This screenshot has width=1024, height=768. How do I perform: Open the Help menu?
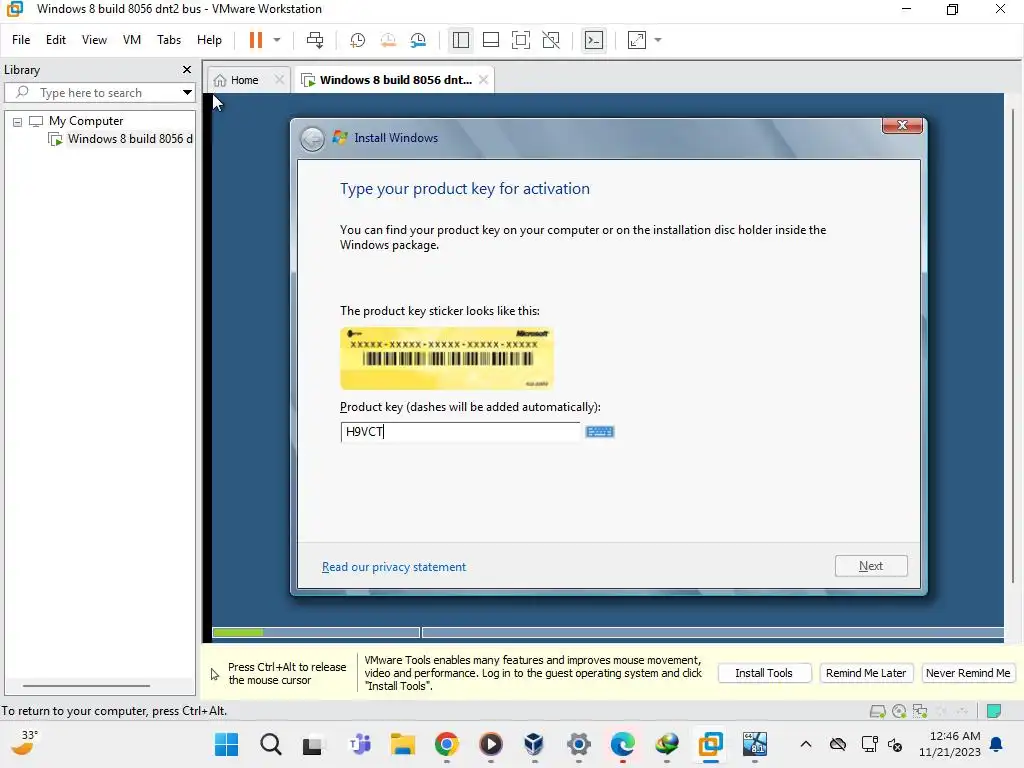209,40
